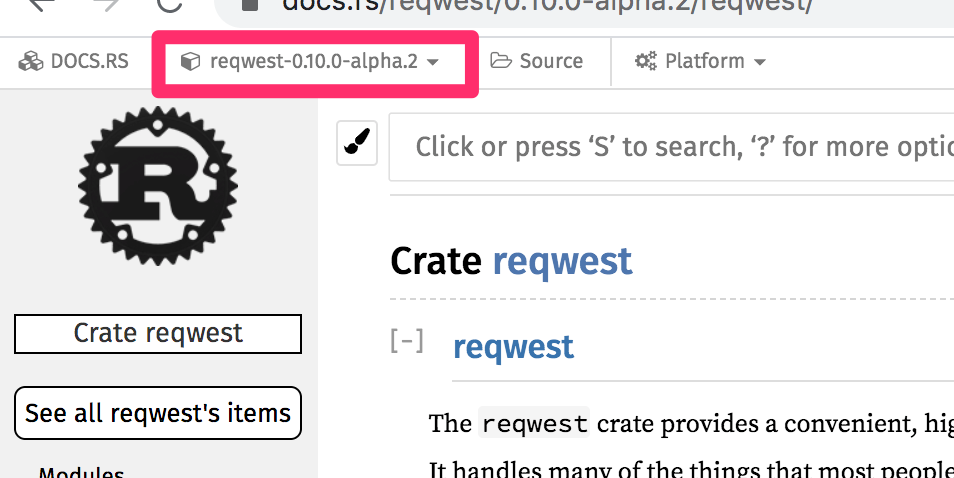Click the lock icon in the address bar
Image resolution: width=954 pixels, height=478 pixels.
250,5
